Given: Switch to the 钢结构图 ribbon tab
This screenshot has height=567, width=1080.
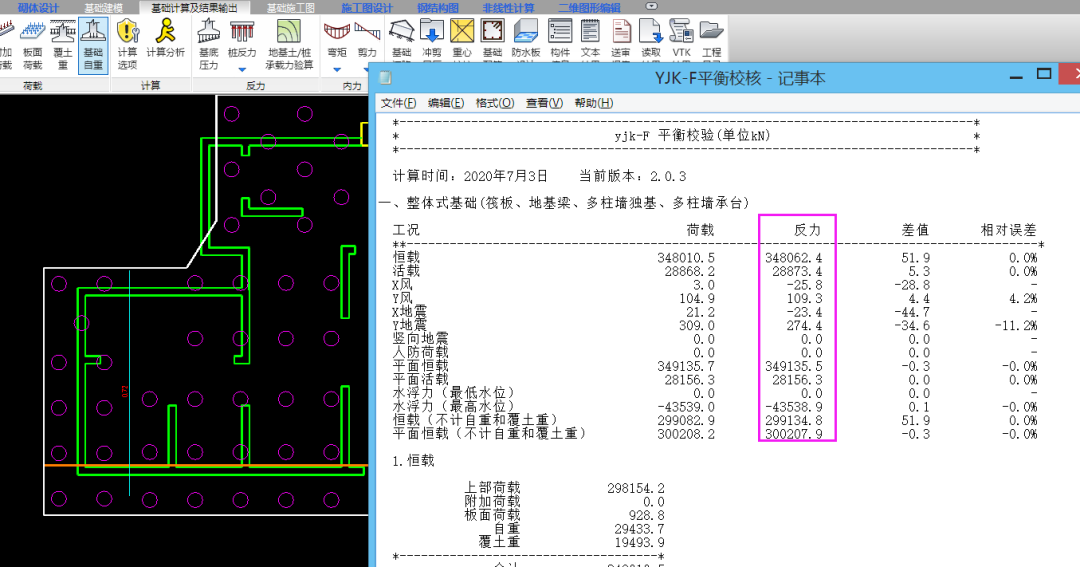Looking at the screenshot, I should pos(438,8).
